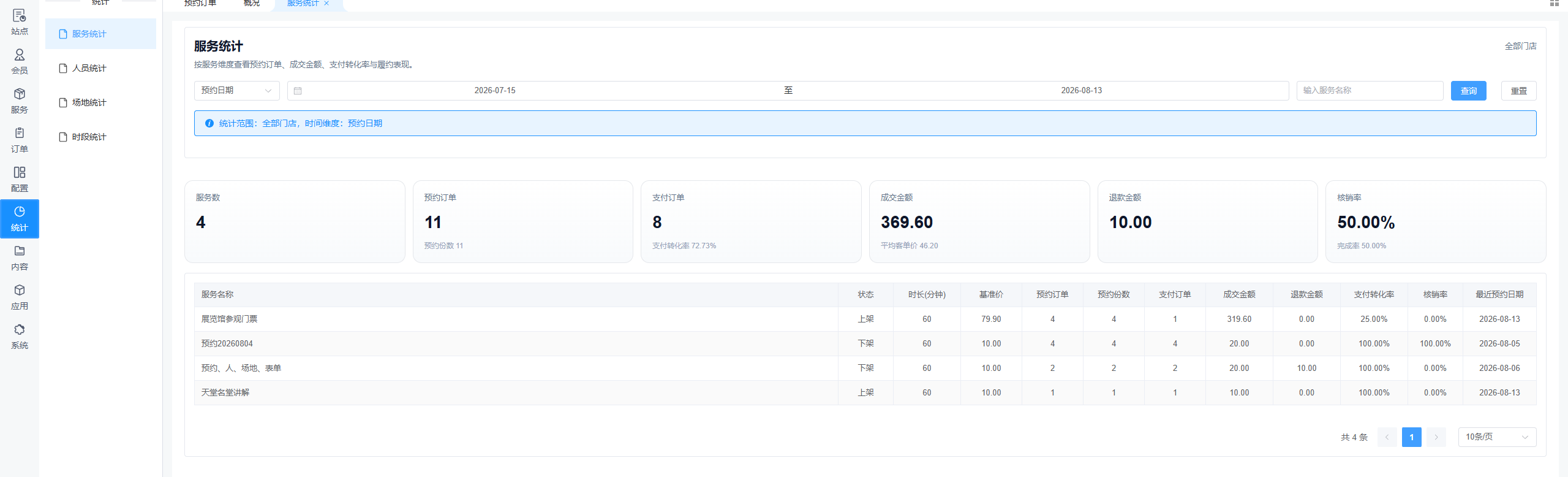Click the 核销率 column header in the table
Screen dimensions: 1568x477
[1435, 295]
